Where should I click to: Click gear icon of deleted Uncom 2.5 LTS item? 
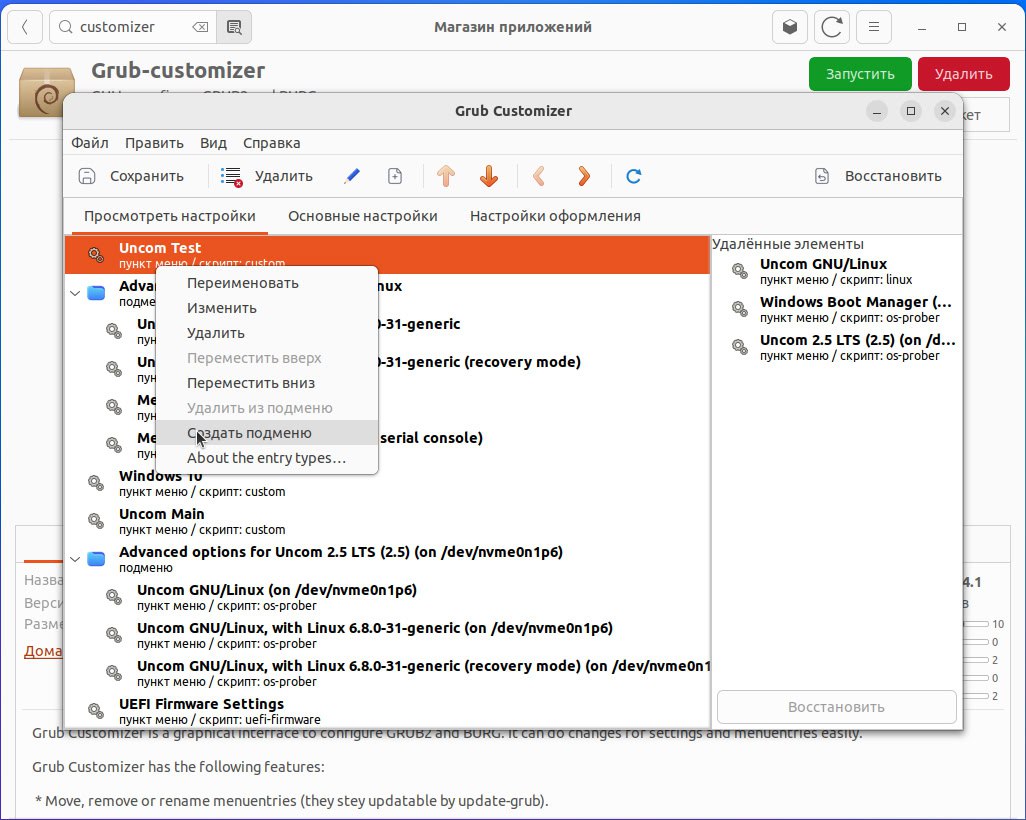click(739, 347)
